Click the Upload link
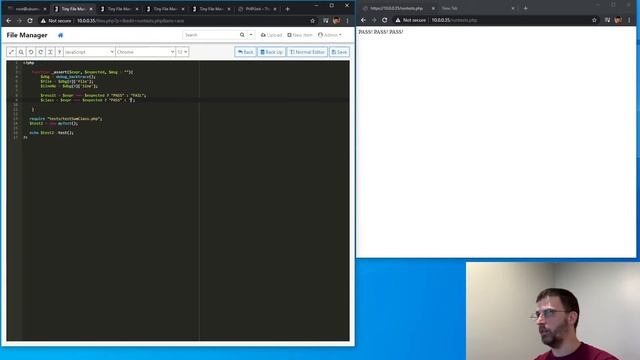The height and width of the screenshot is (360, 640). 271,35
